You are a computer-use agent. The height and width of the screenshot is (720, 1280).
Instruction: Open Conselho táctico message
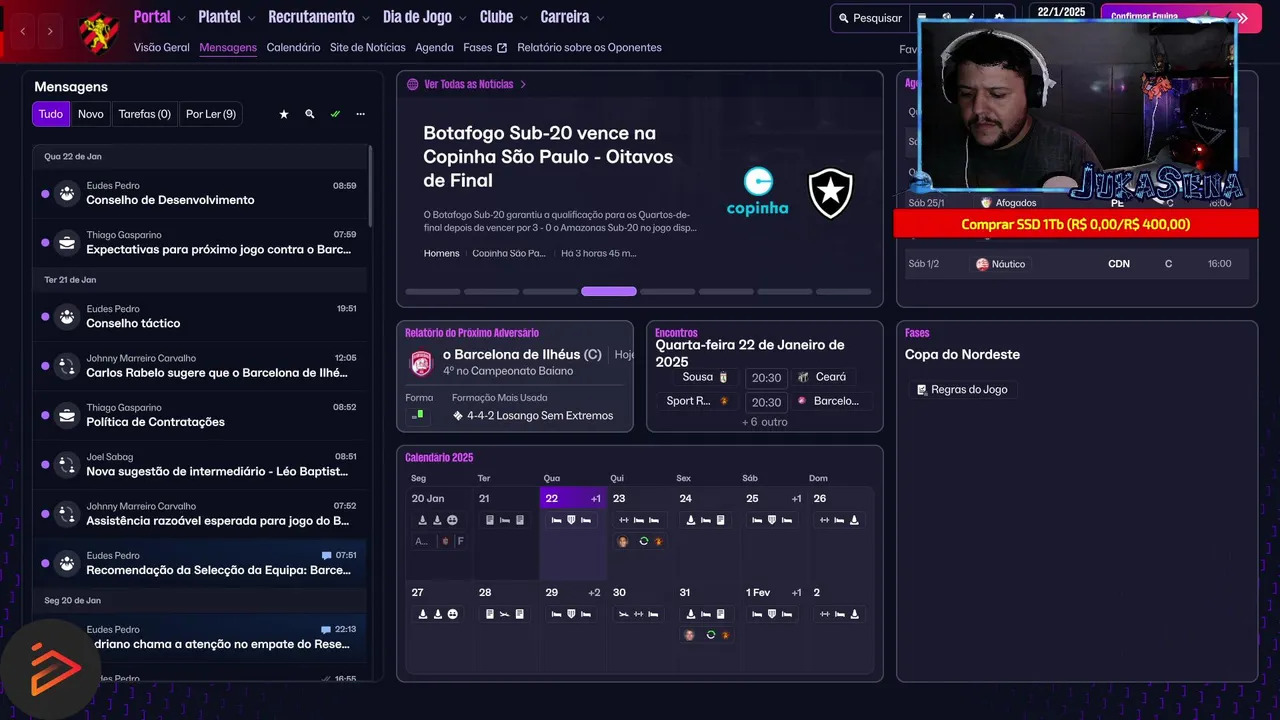point(200,316)
